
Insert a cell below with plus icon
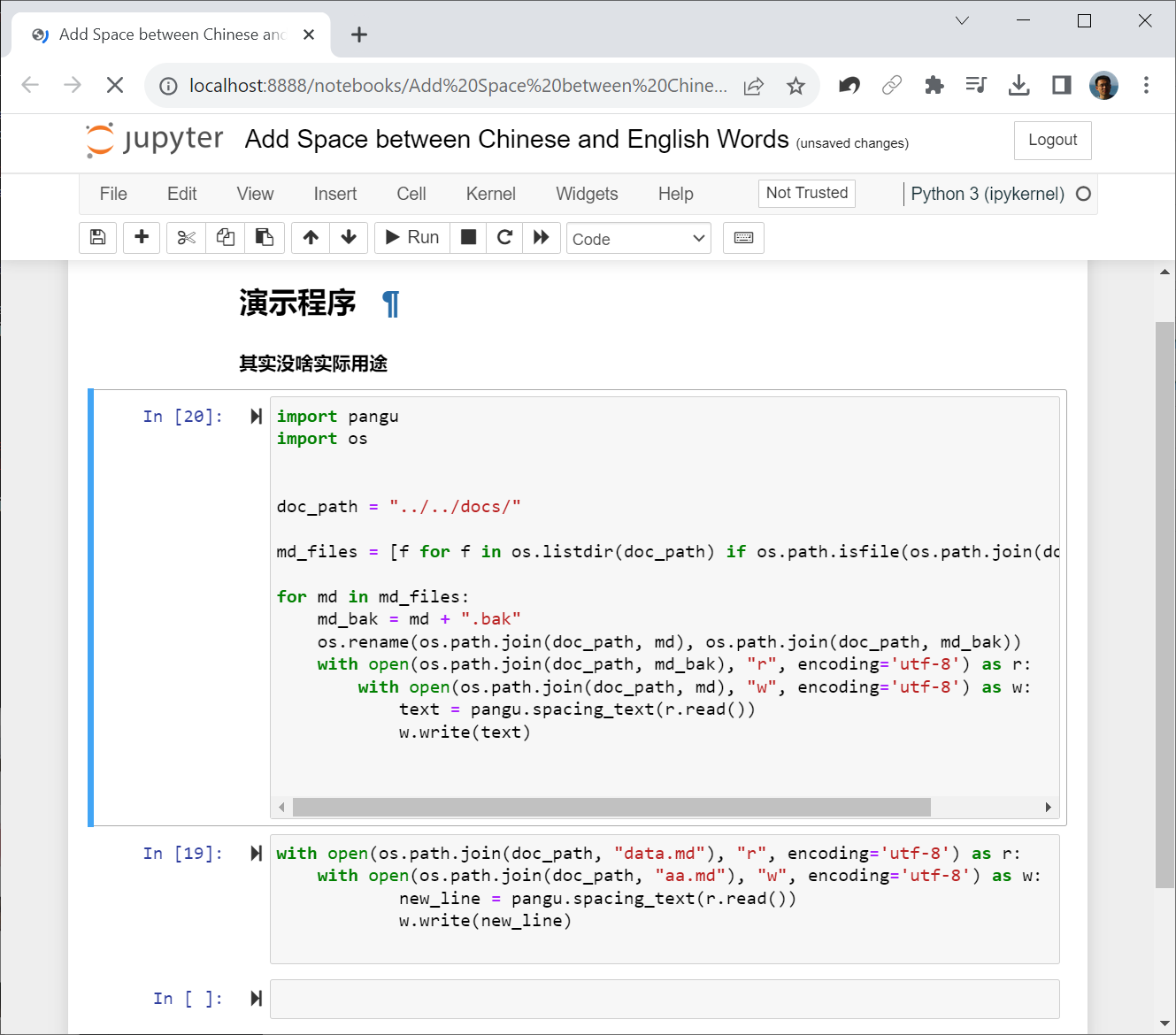[142, 237]
